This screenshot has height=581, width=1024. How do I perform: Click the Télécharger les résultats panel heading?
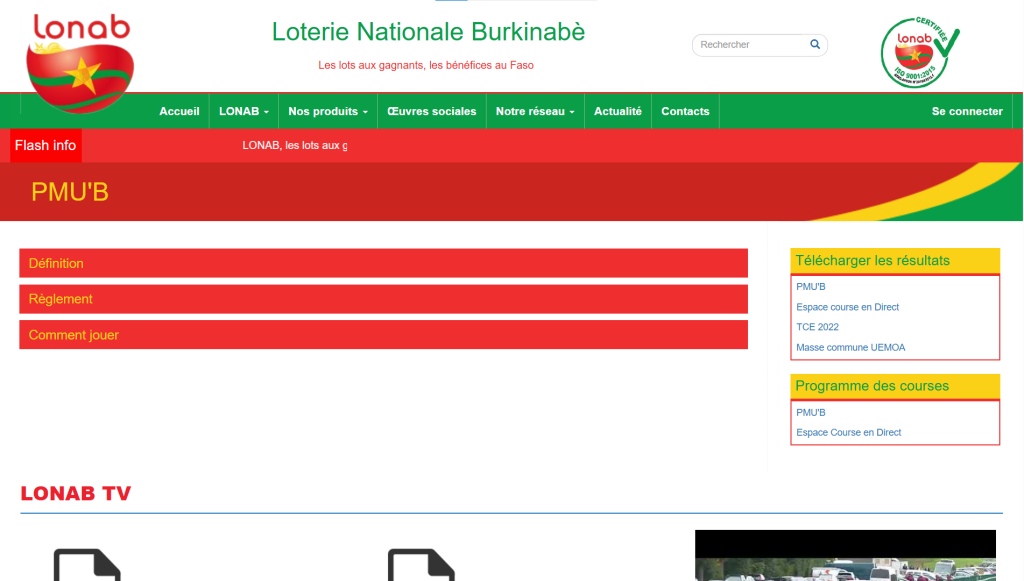tap(895, 260)
